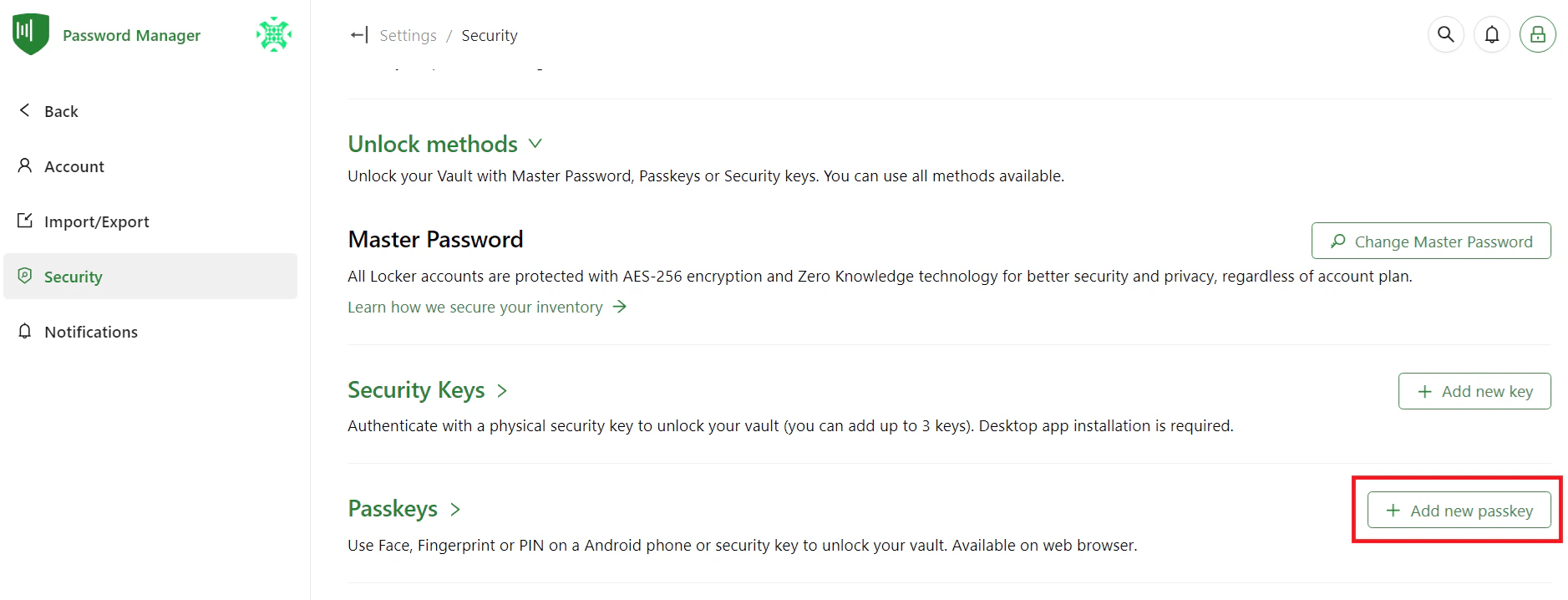The height and width of the screenshot is (600, 1568).
Task: Expand the Passkeys section
Action: click(x=455, y=508)
